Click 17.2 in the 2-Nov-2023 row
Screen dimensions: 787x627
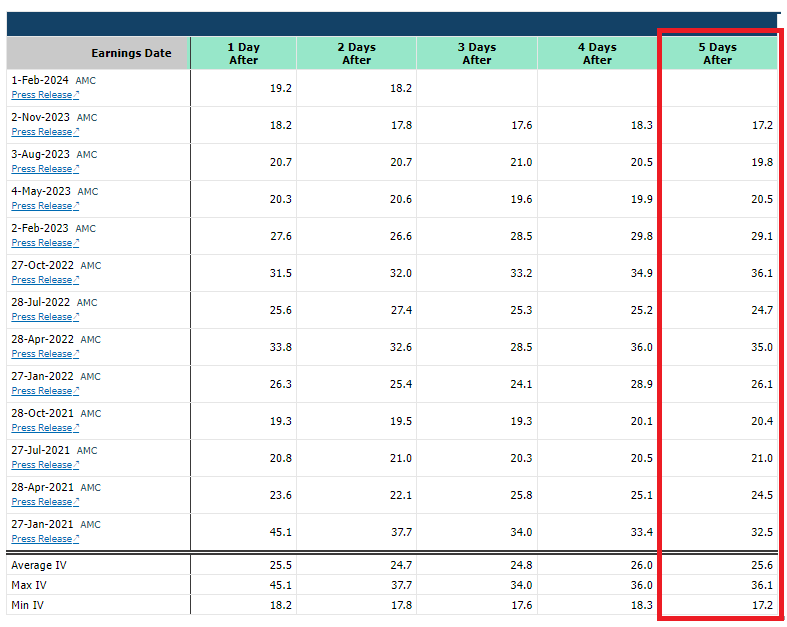click(762, 126)
